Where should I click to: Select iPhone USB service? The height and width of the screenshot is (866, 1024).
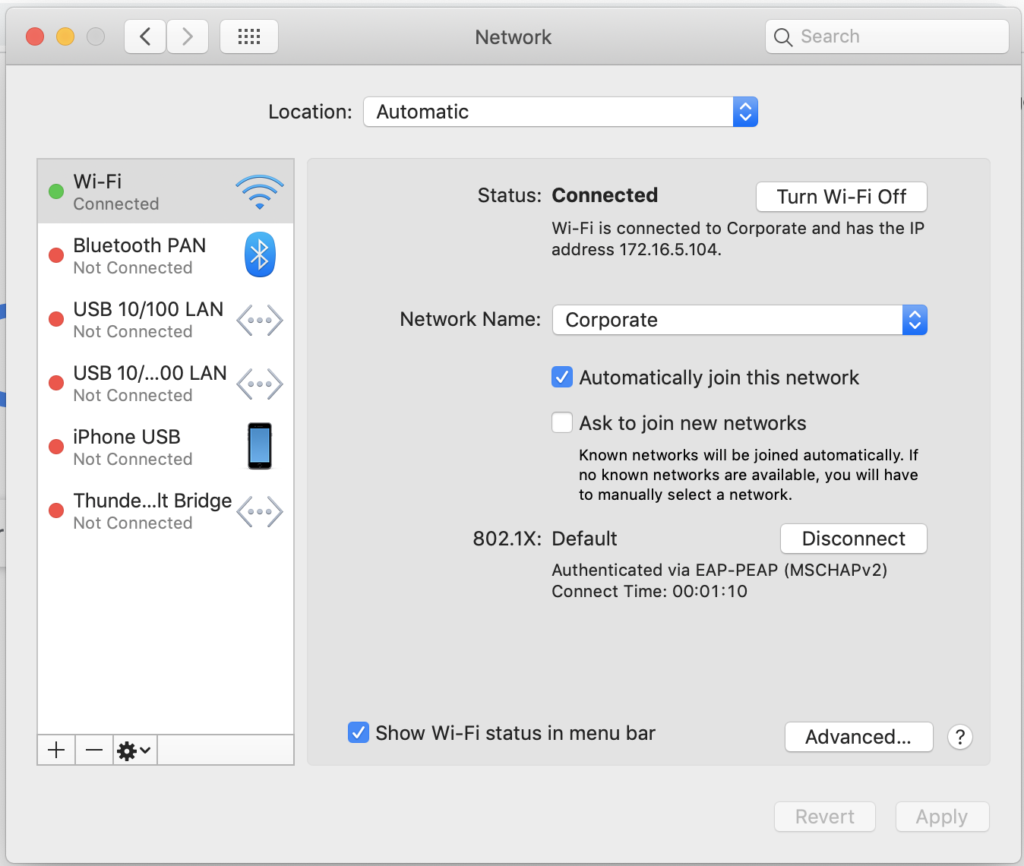165,447
